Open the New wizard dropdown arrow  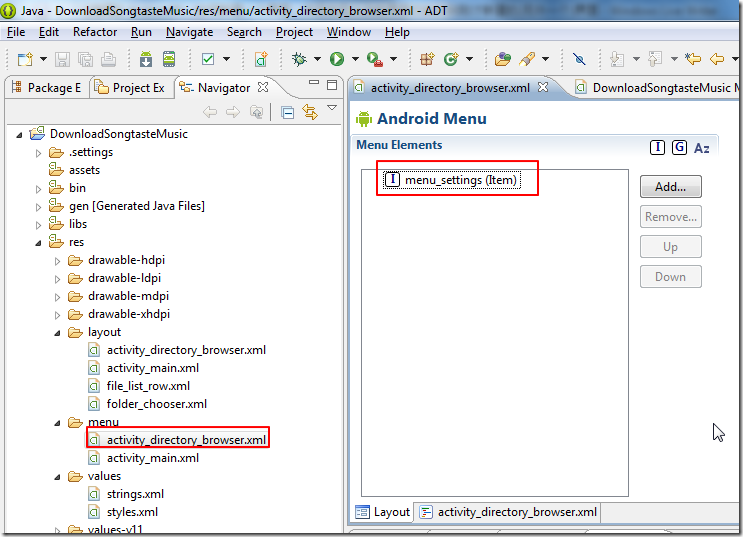coord(43,59)
